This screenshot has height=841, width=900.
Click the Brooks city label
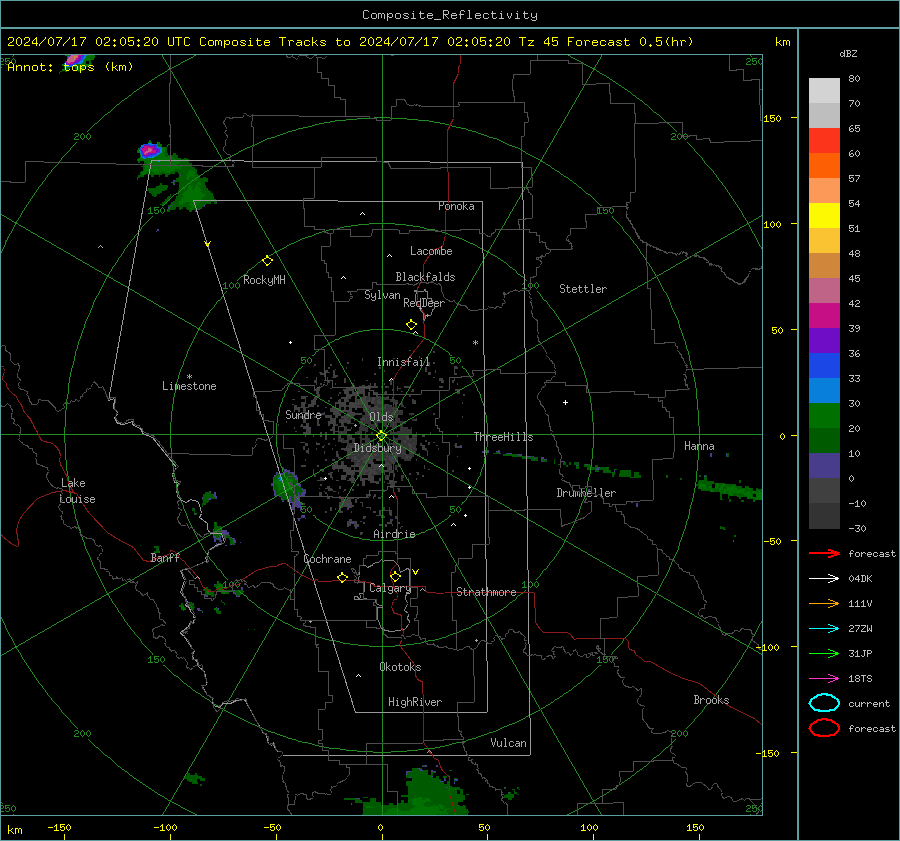click(x=711, y=700)
